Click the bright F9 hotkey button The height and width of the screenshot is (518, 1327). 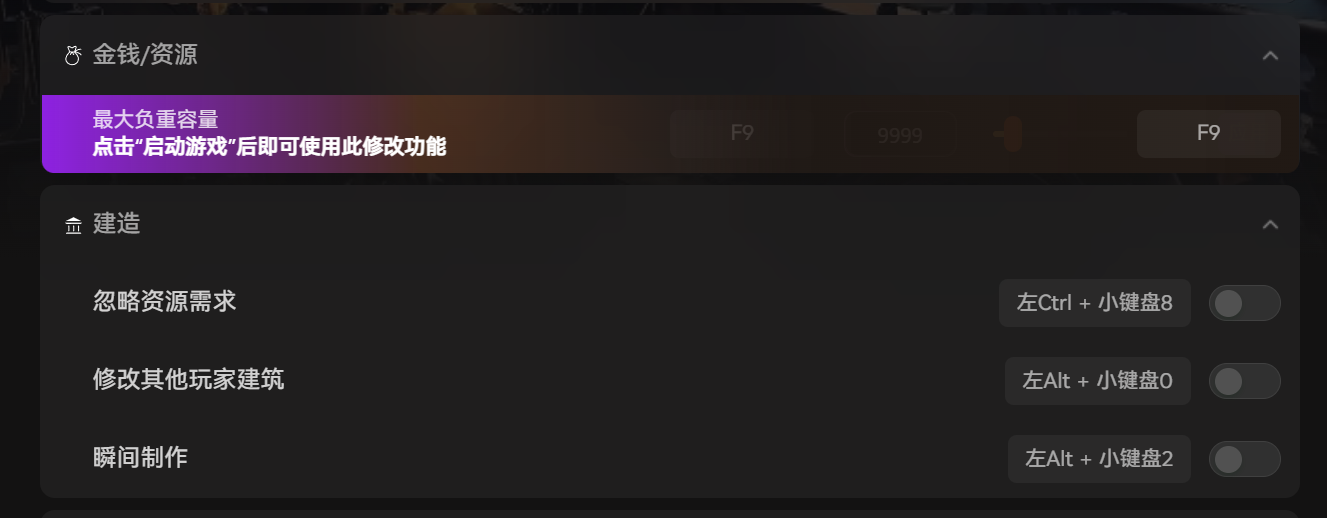click(x=1208, y=134)
